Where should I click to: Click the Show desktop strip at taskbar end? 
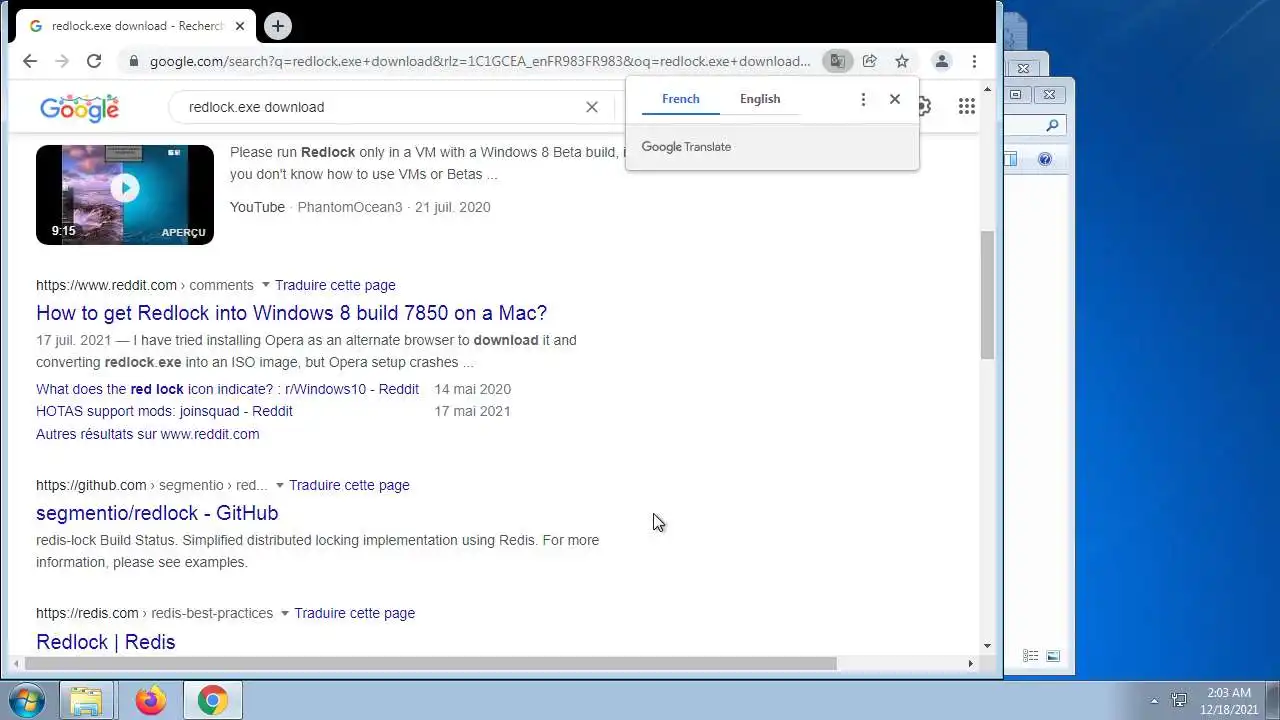coord(1273,700)
